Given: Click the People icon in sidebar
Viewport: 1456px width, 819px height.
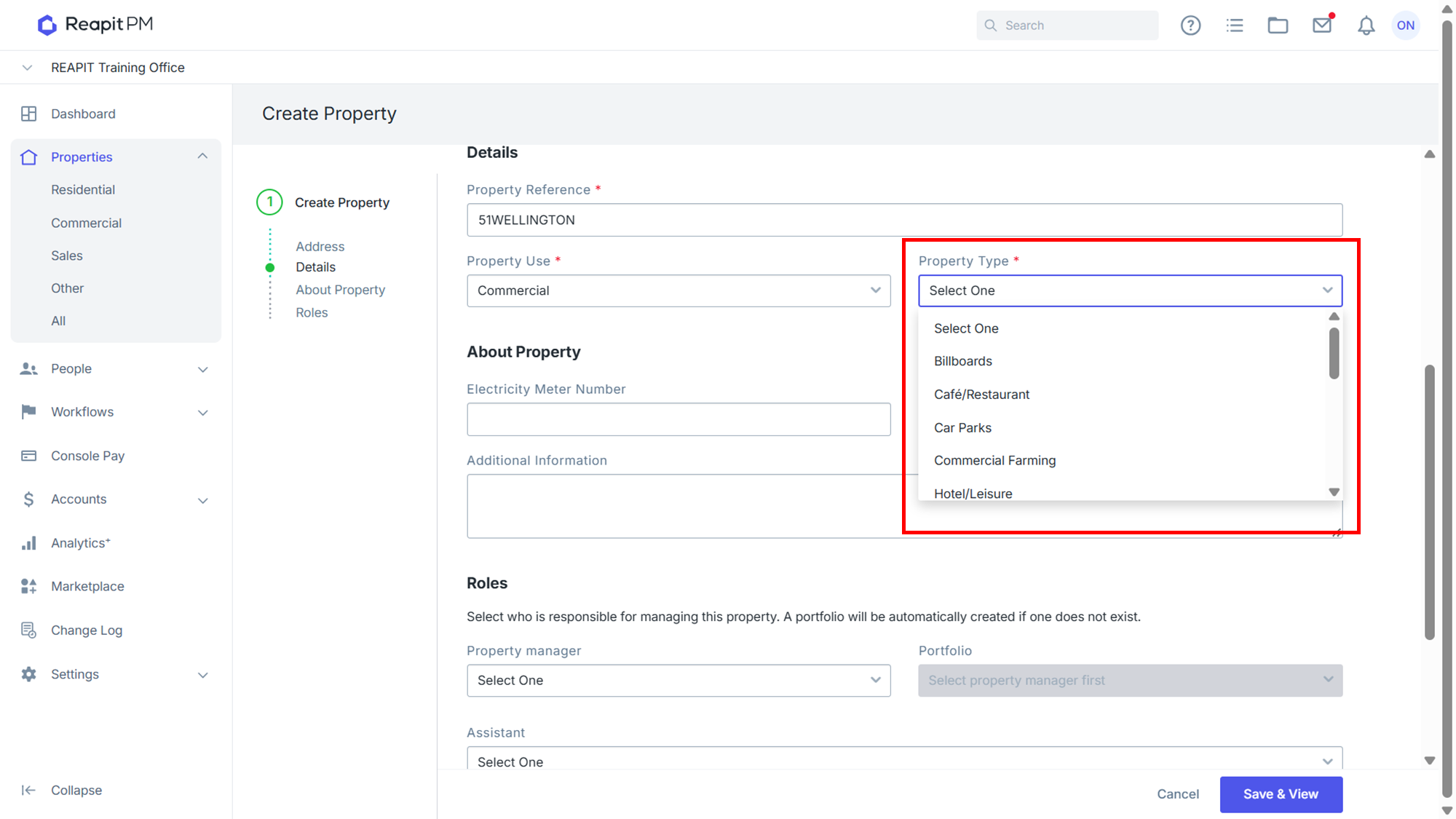Looking at the screenshot, I should click(x=29, y=368).
